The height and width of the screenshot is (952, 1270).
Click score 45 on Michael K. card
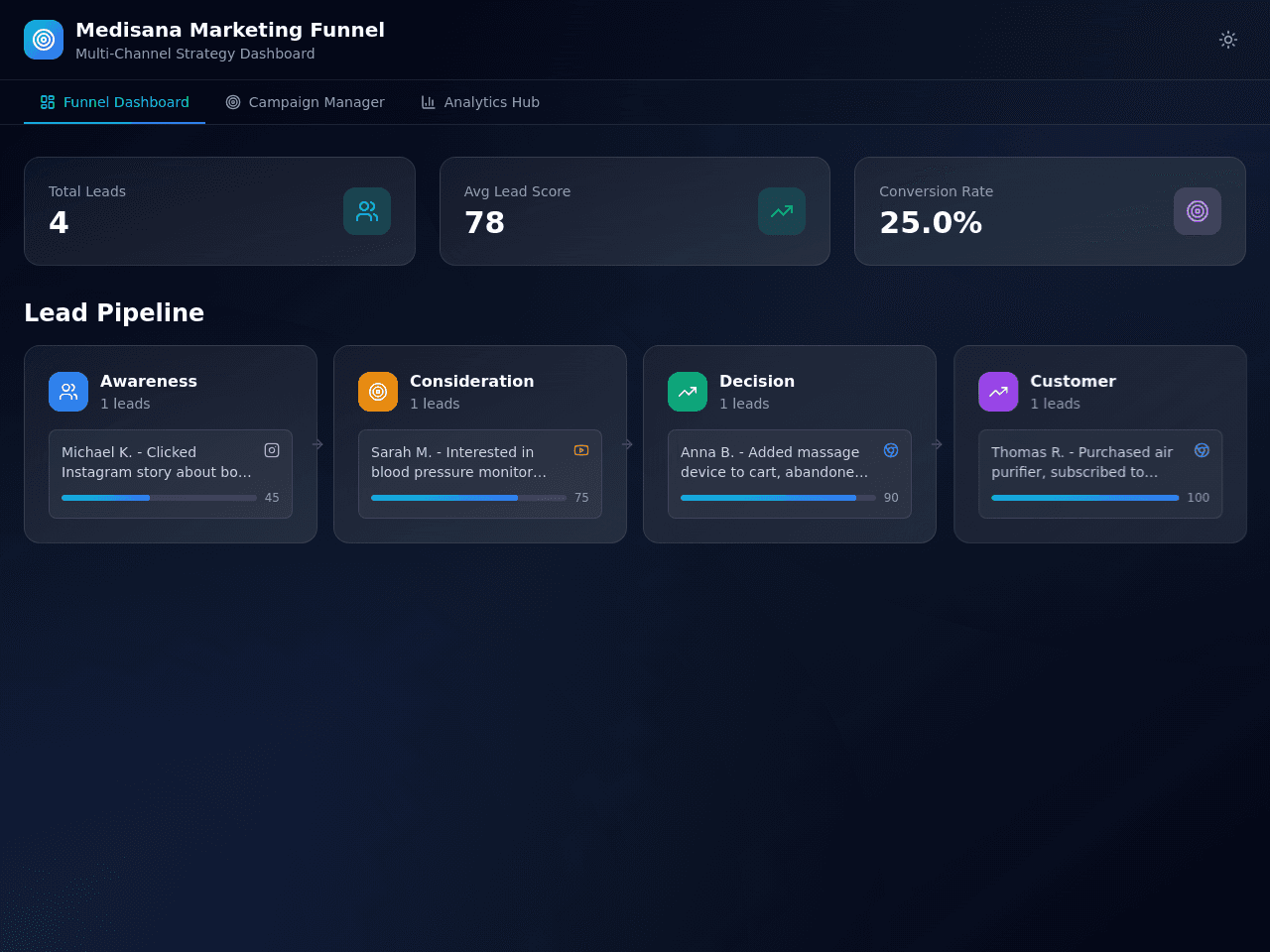(x=272, y=498)
